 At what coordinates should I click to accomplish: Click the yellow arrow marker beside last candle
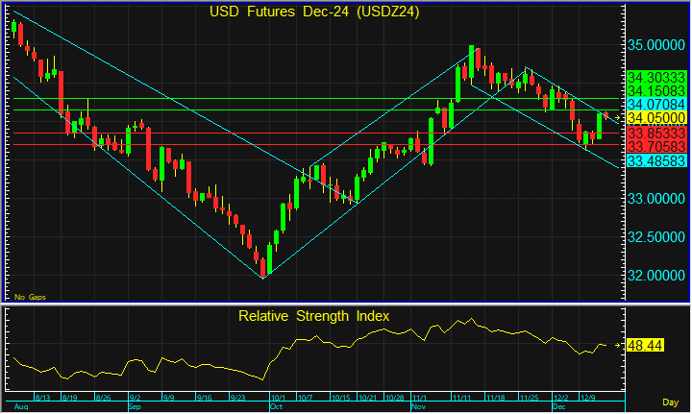tap(617, 118)
